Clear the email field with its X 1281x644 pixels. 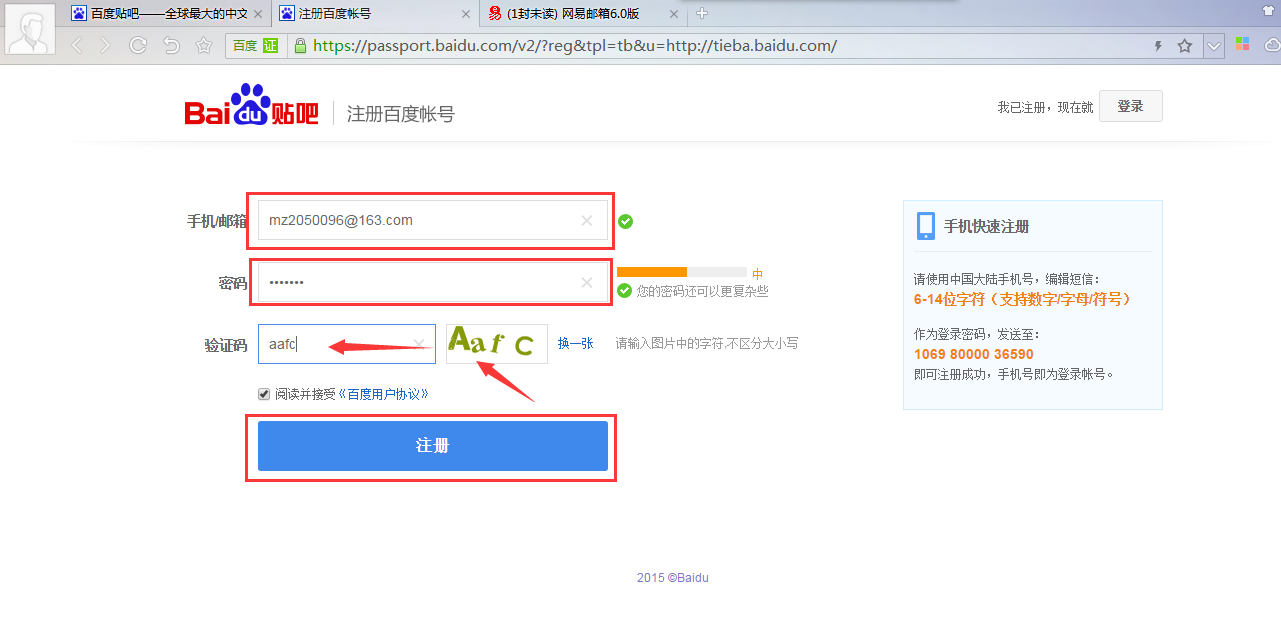[x=587, y=221]
